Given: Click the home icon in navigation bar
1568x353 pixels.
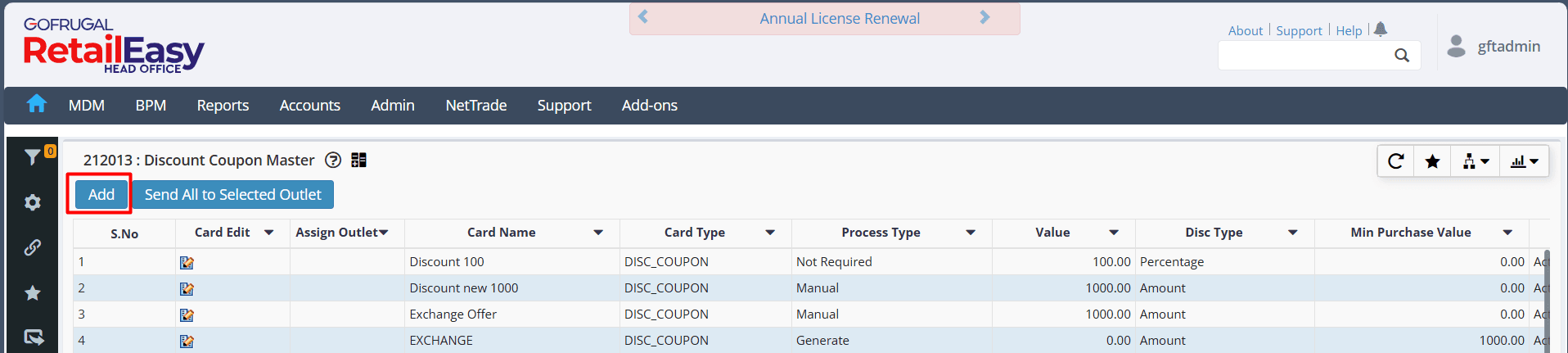Looking at the screenshot, I should pyautogui.click(x=36, y=104).
